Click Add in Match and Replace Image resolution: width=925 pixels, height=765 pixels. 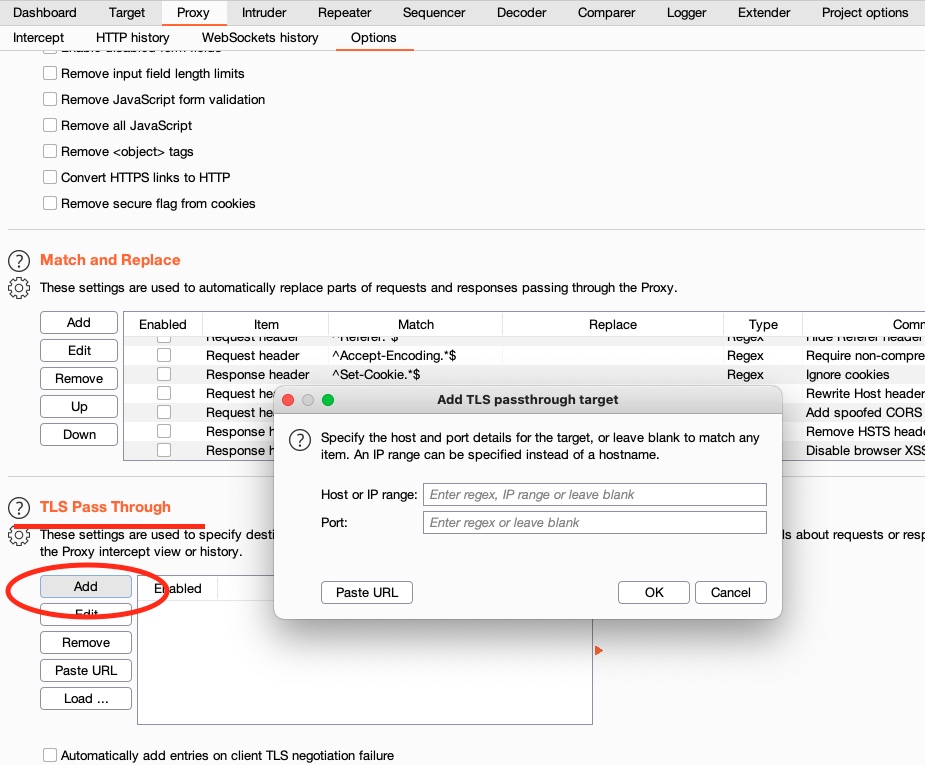(x=79, y=323)
